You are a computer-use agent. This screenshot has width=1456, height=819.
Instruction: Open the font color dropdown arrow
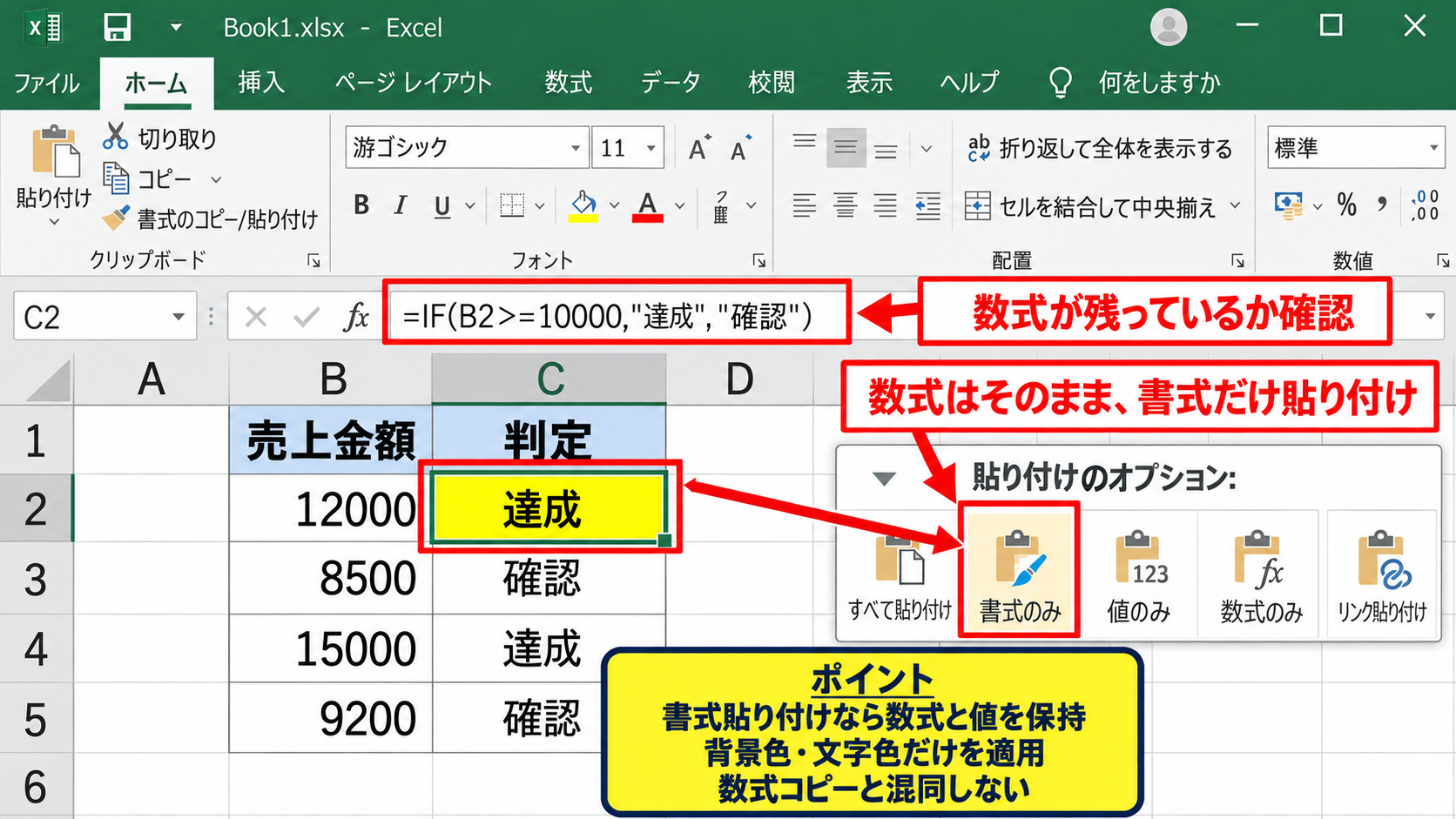coord(679,206)
